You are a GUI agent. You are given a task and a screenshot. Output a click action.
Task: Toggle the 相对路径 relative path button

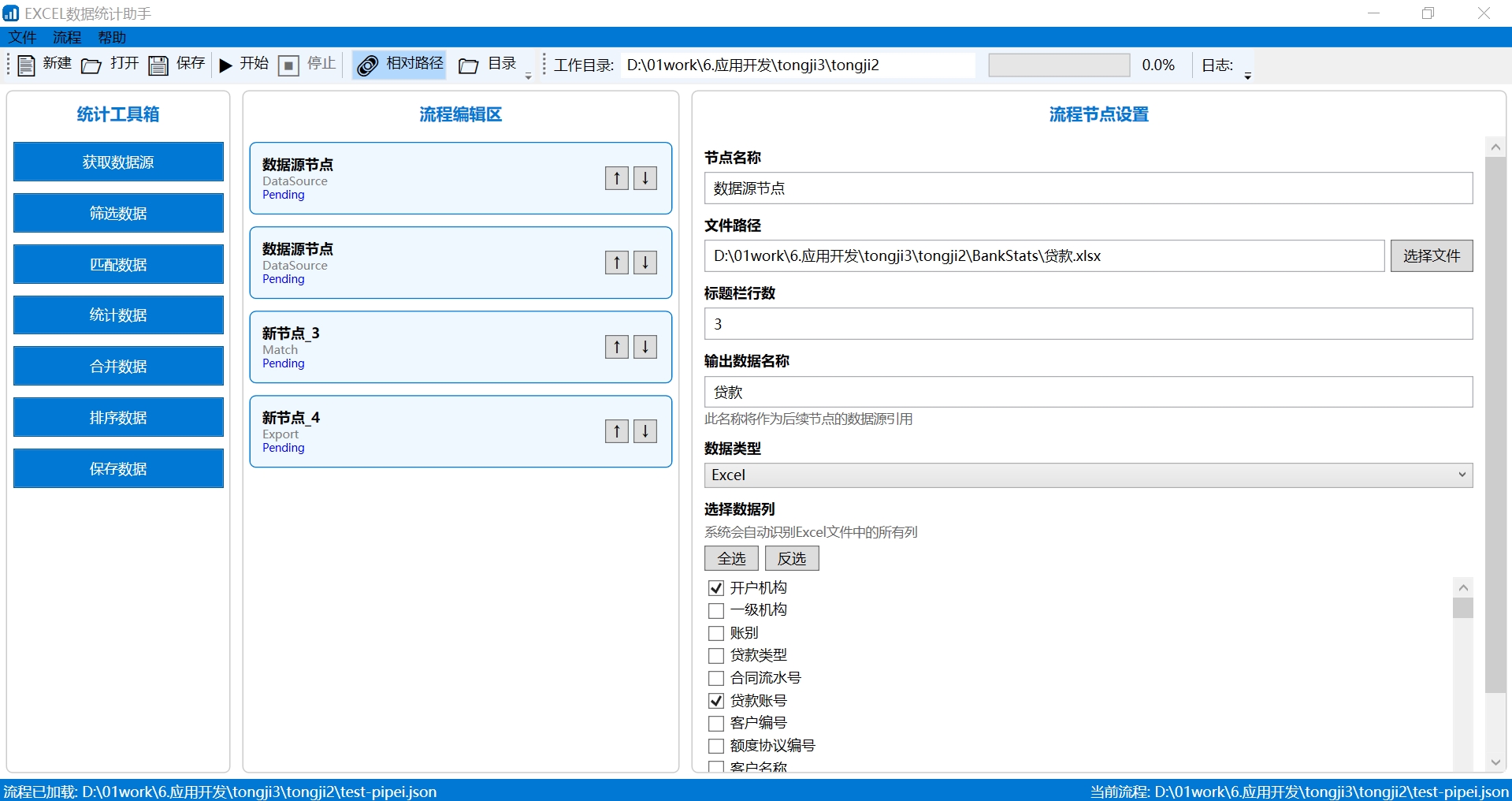pos(399,65)
